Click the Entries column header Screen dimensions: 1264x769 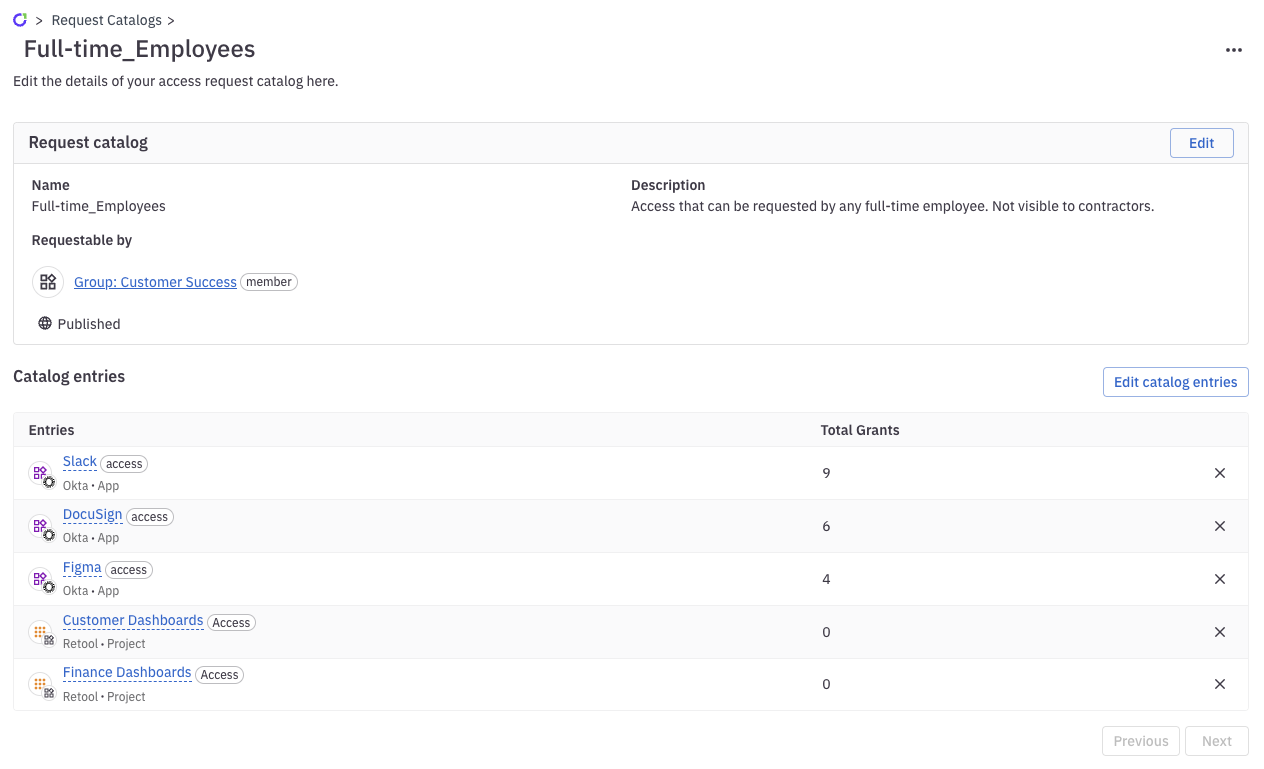click(51, 430)
